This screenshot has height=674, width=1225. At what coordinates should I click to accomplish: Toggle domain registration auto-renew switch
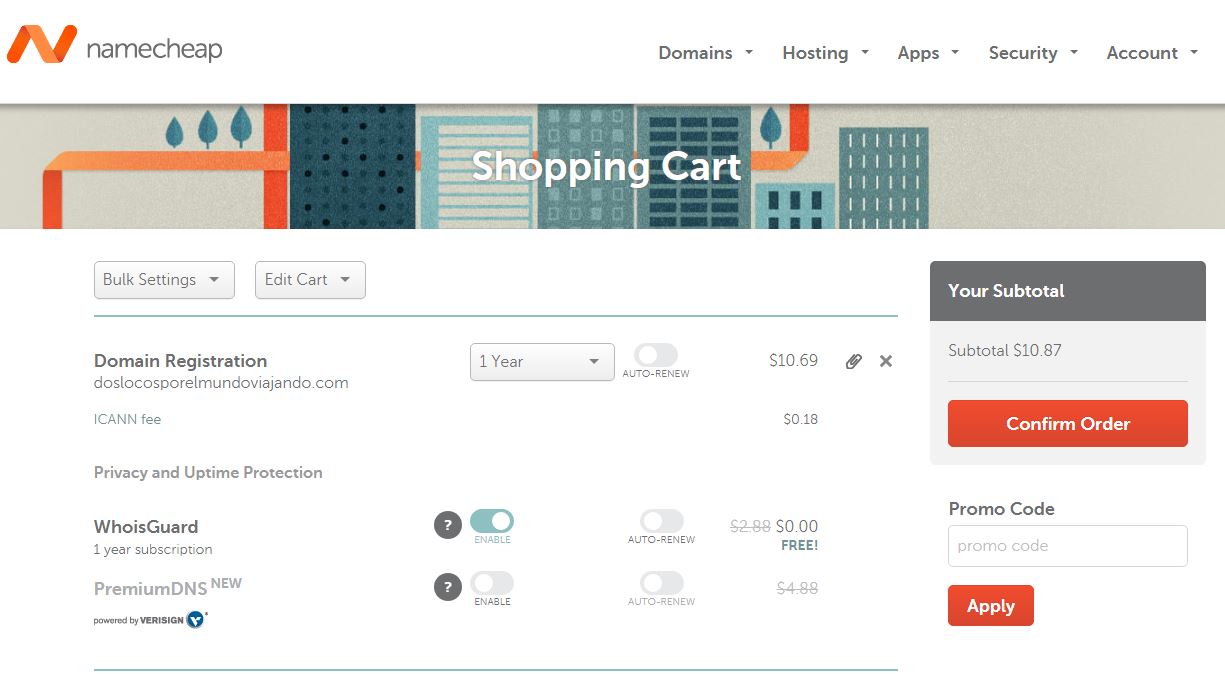coord(656,355)
